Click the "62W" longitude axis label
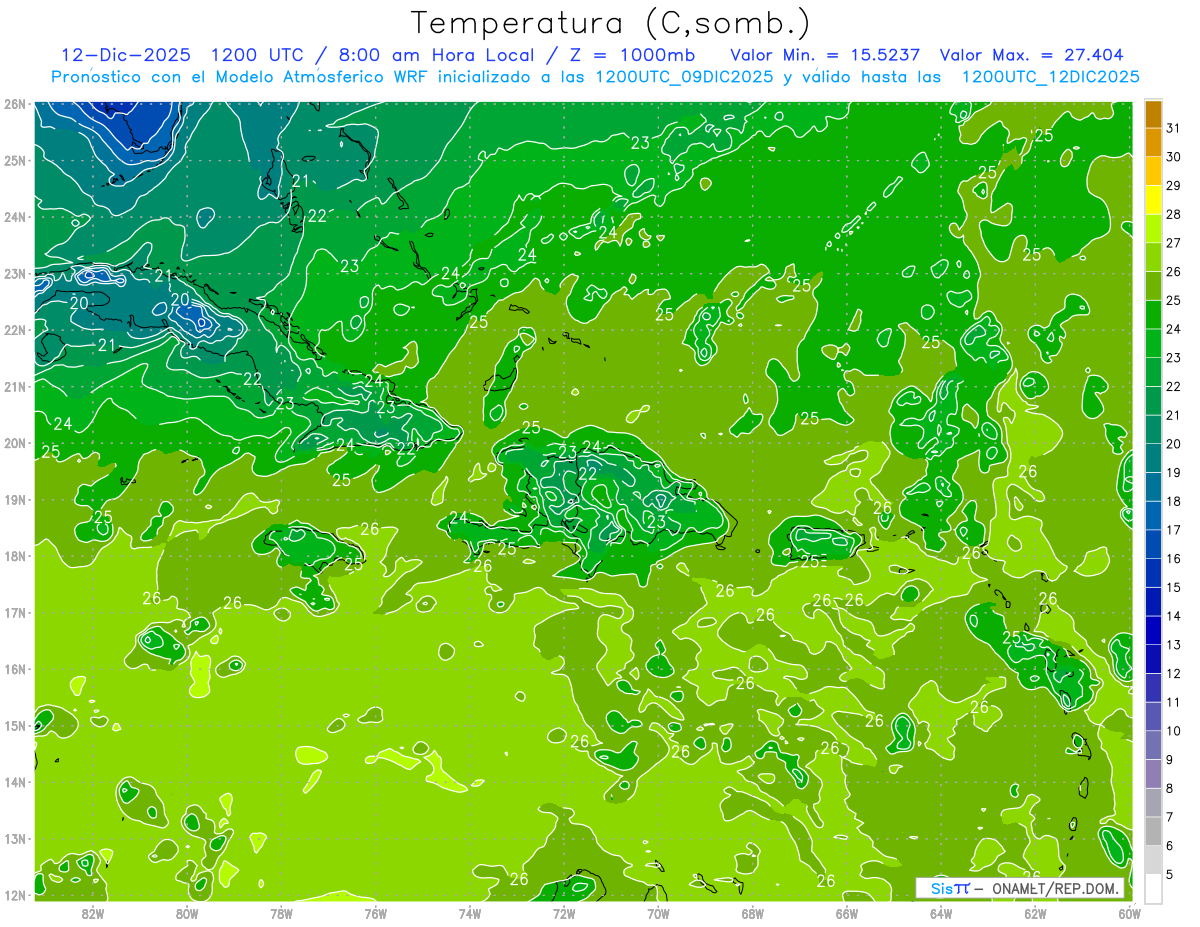 tap(1035, 913)
